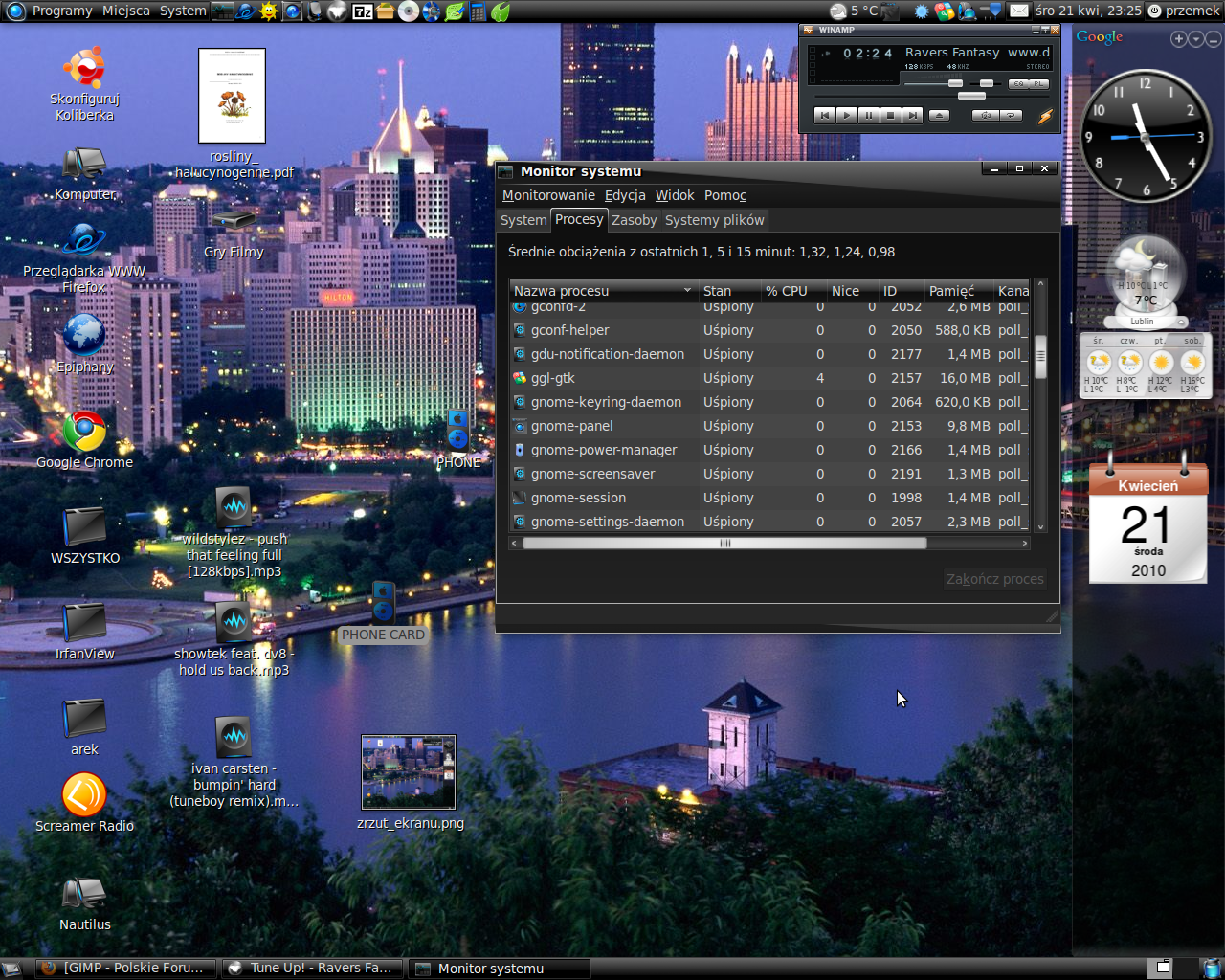
Task: Pause the track in Winamp
Action: pyautogui.click(x=868, y=116)
